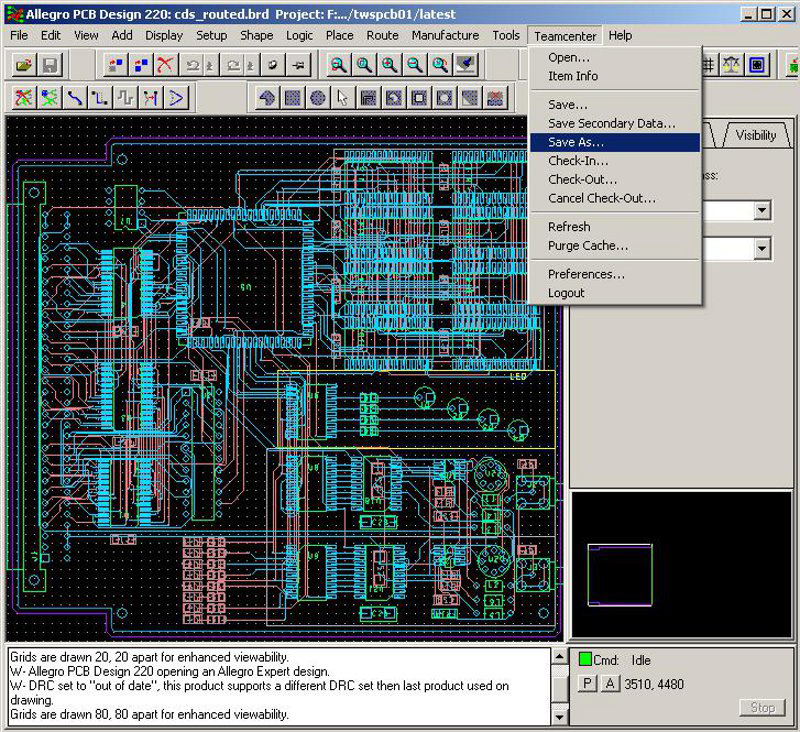Screen dimensions: 800x732
Task: Choose Save Secondary Data... entry
Action: click(x=615, y=123)
